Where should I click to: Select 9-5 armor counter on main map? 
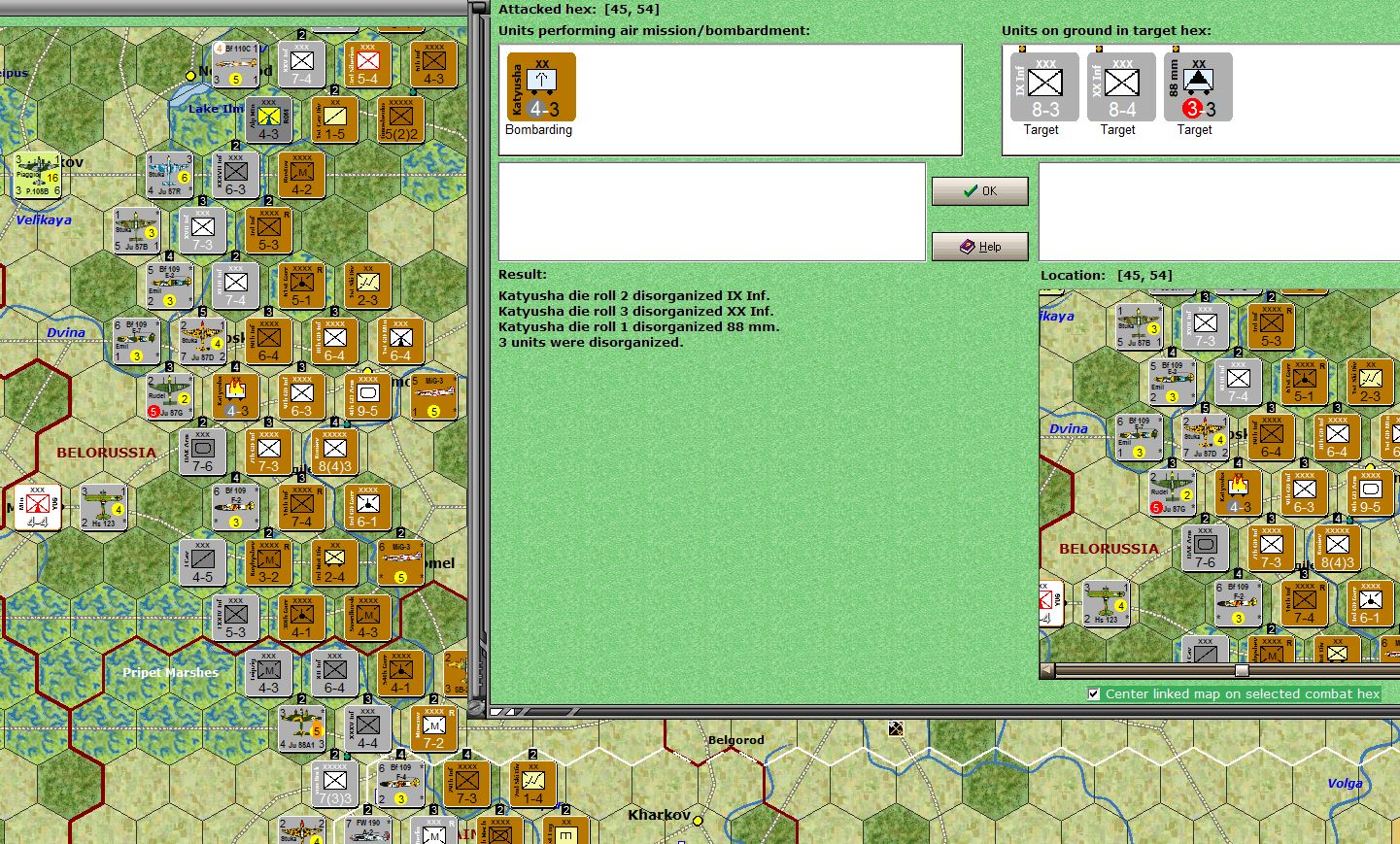(x=368, y=396)
